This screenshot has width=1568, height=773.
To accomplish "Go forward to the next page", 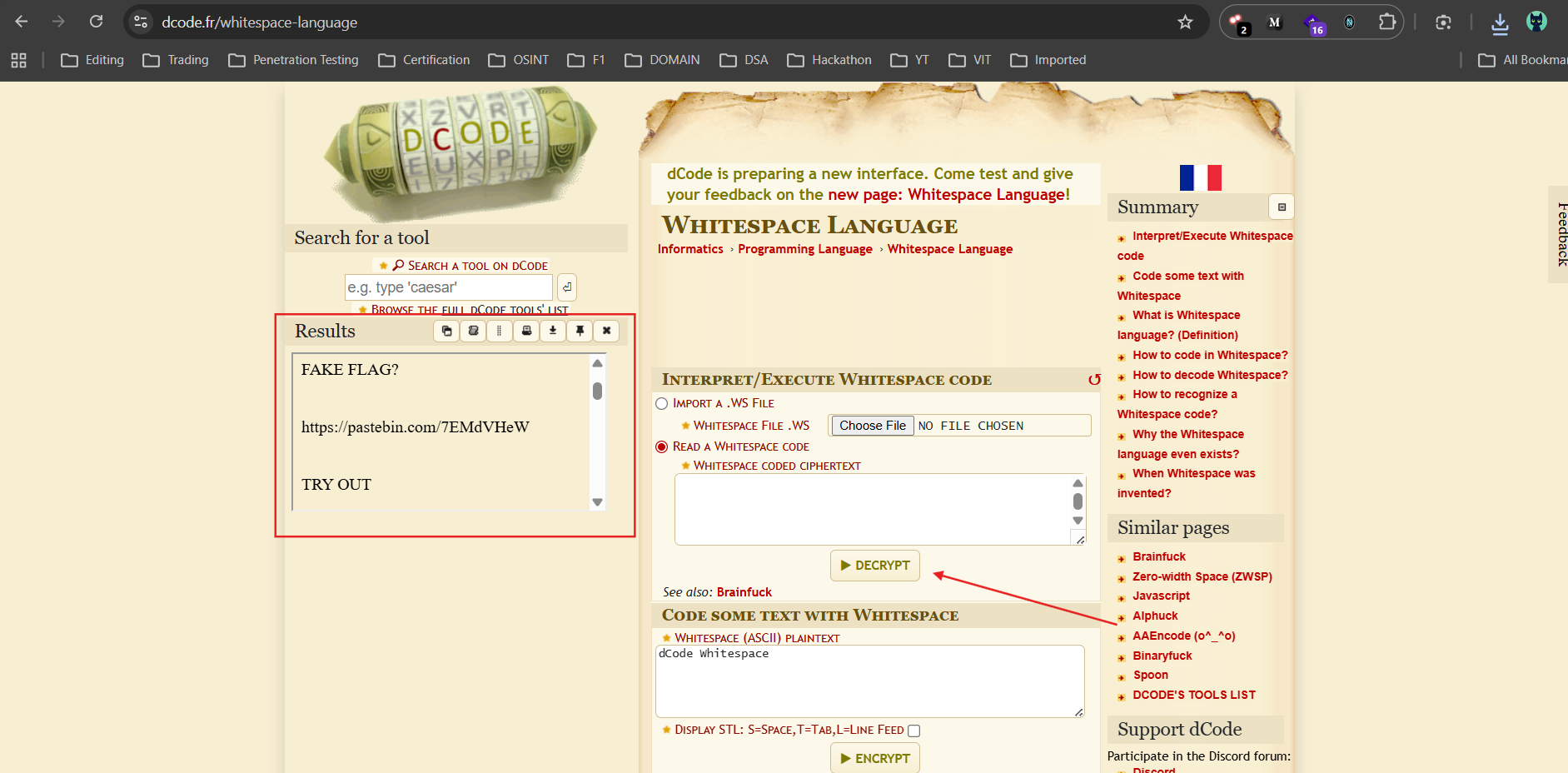I will [x=58, y=22].
